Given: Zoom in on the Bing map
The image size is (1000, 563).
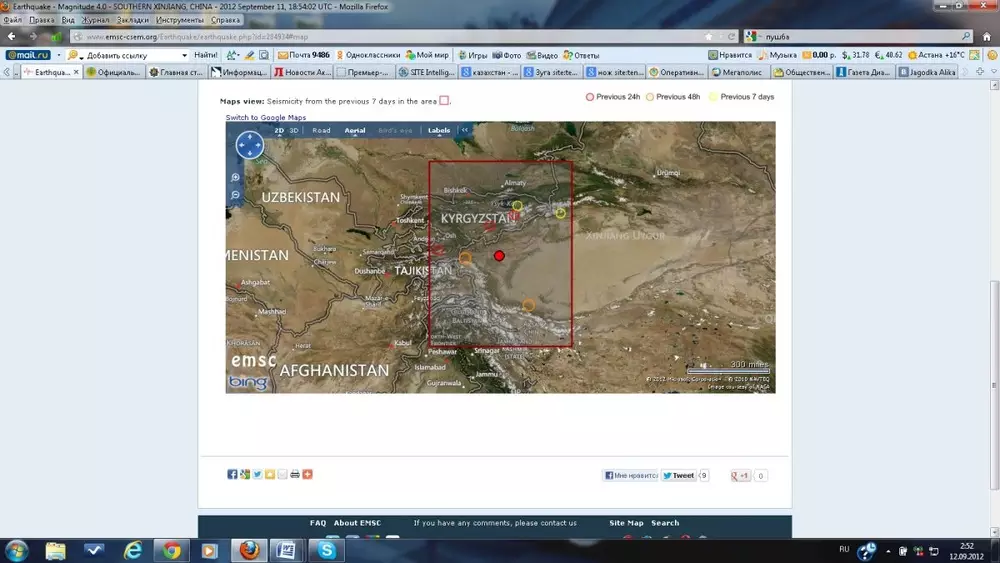Looking at the screenshot, I should [x=236, y=177].
